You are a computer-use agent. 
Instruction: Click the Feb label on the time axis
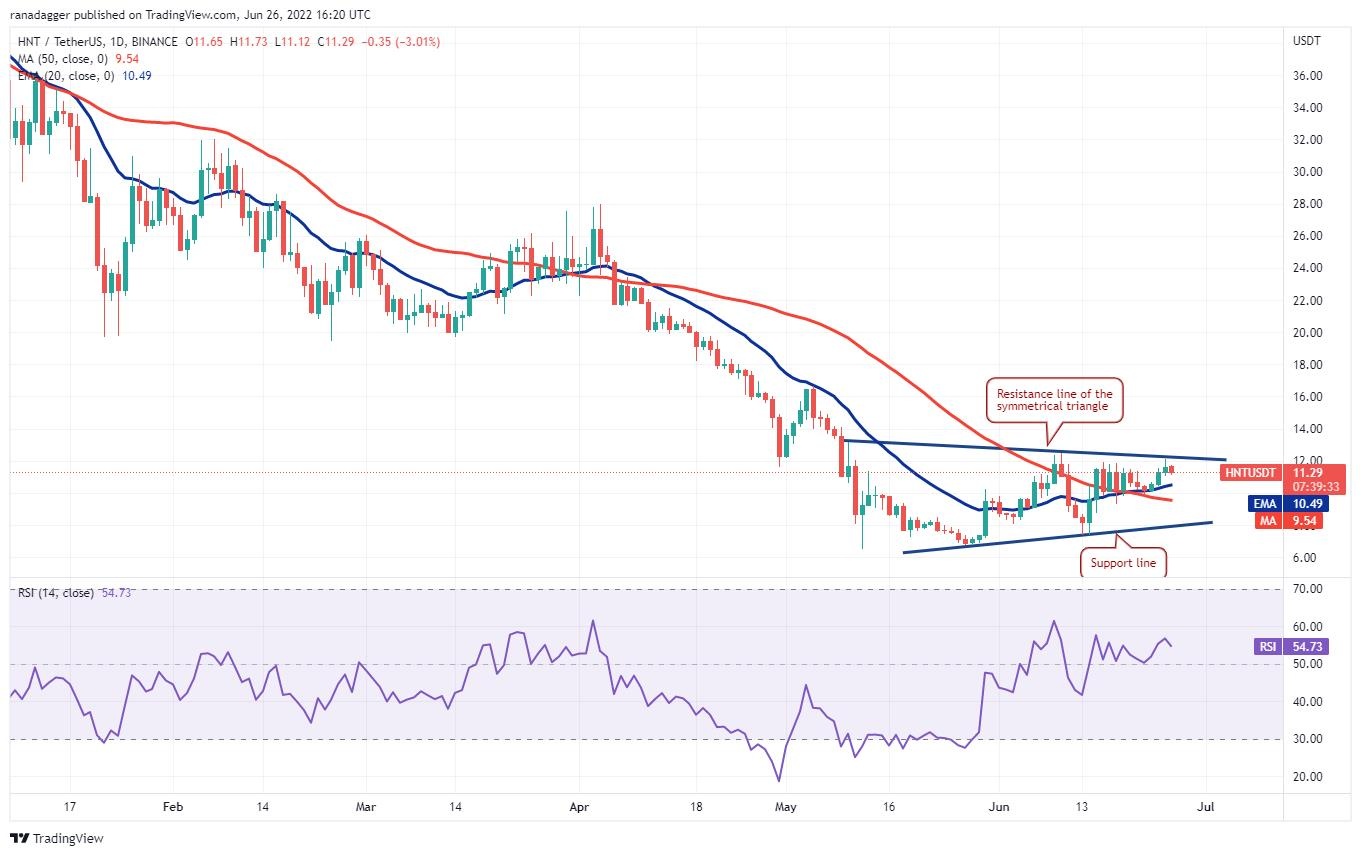pos(172,805)
